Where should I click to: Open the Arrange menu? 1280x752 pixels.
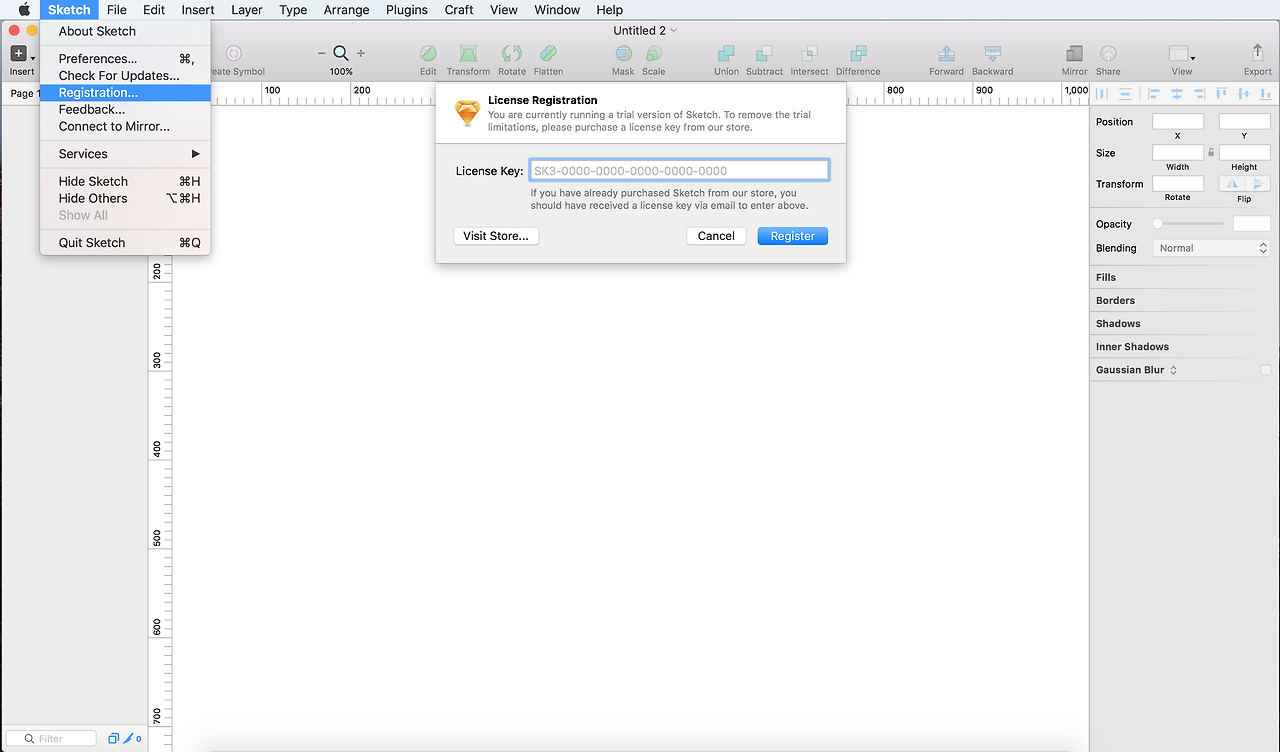(347, 10)
